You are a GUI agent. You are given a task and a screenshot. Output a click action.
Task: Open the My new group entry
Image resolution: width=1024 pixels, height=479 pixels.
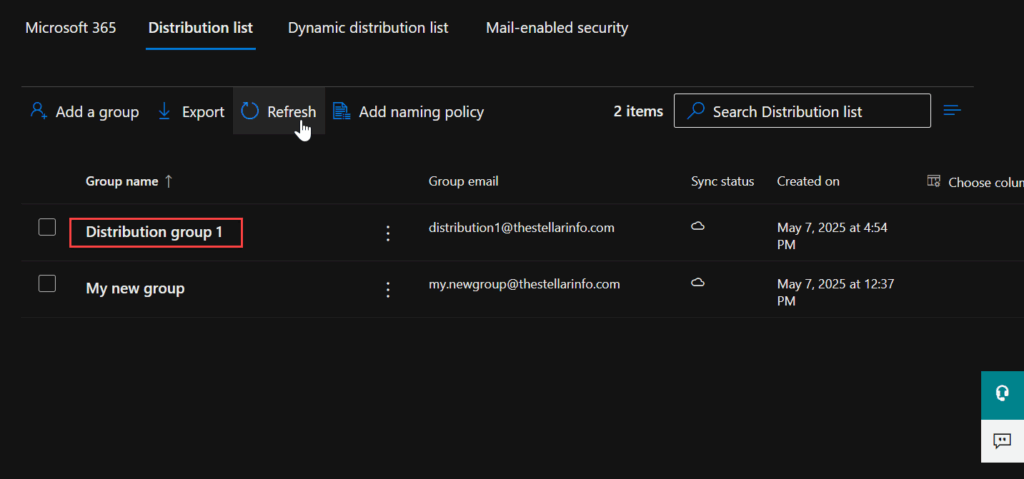pos(135,288)
